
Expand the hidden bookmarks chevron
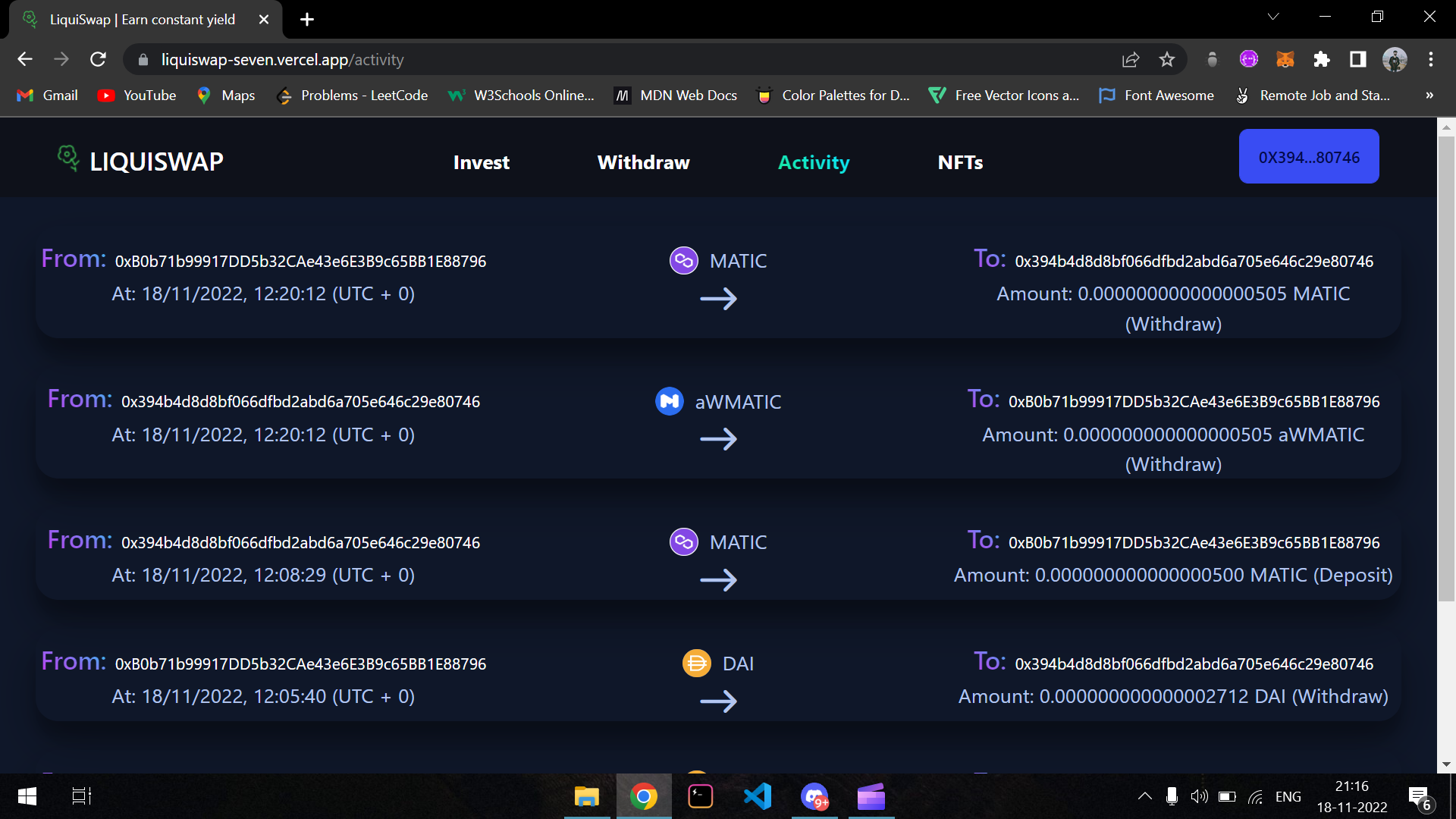pos(1429,96)
